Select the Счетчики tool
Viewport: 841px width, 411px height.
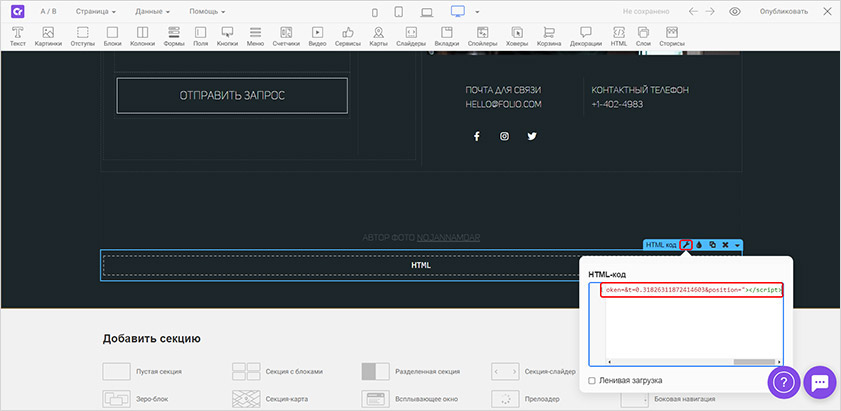point(286,36)
